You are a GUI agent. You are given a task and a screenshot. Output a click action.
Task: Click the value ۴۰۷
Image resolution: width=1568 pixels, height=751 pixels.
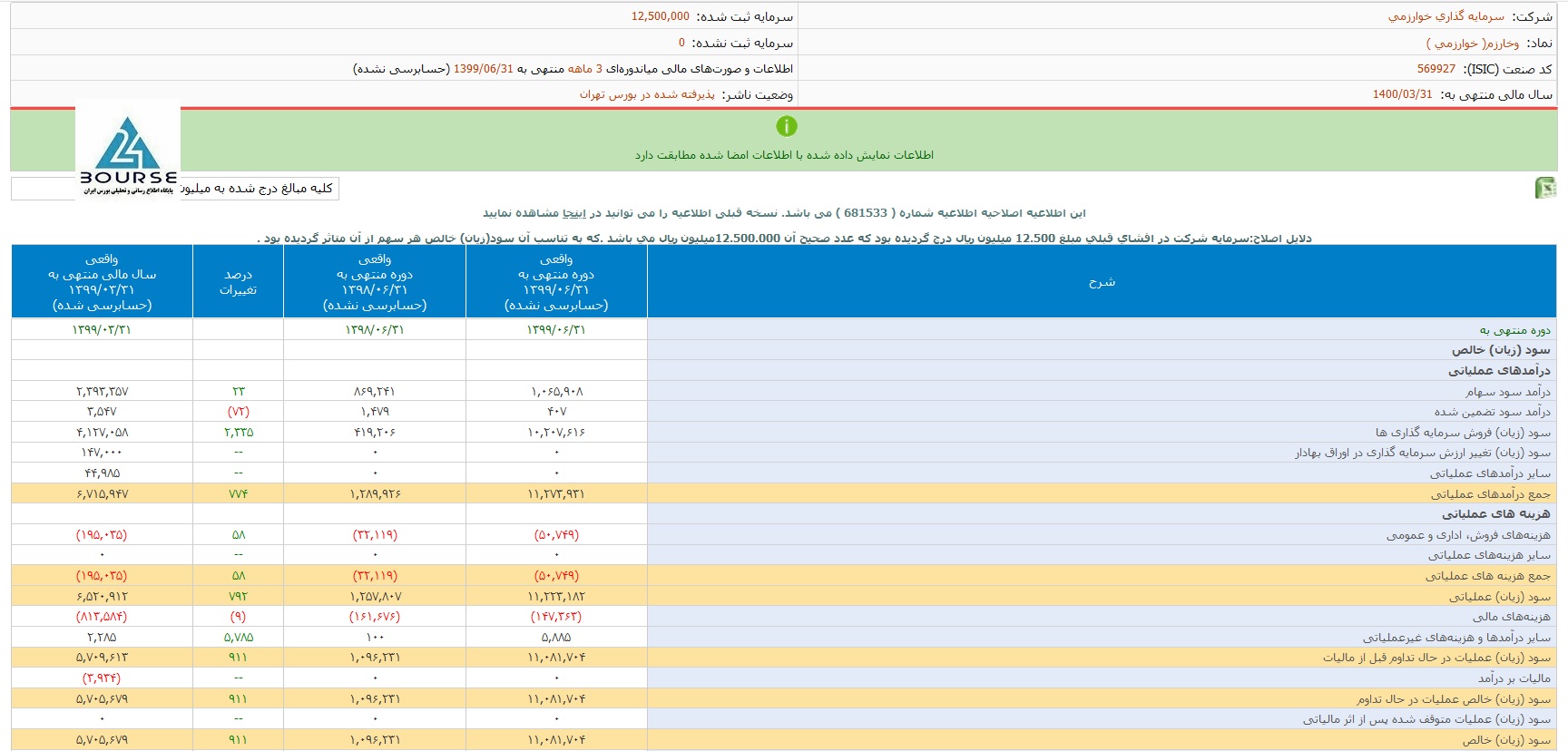pos(556,412)
